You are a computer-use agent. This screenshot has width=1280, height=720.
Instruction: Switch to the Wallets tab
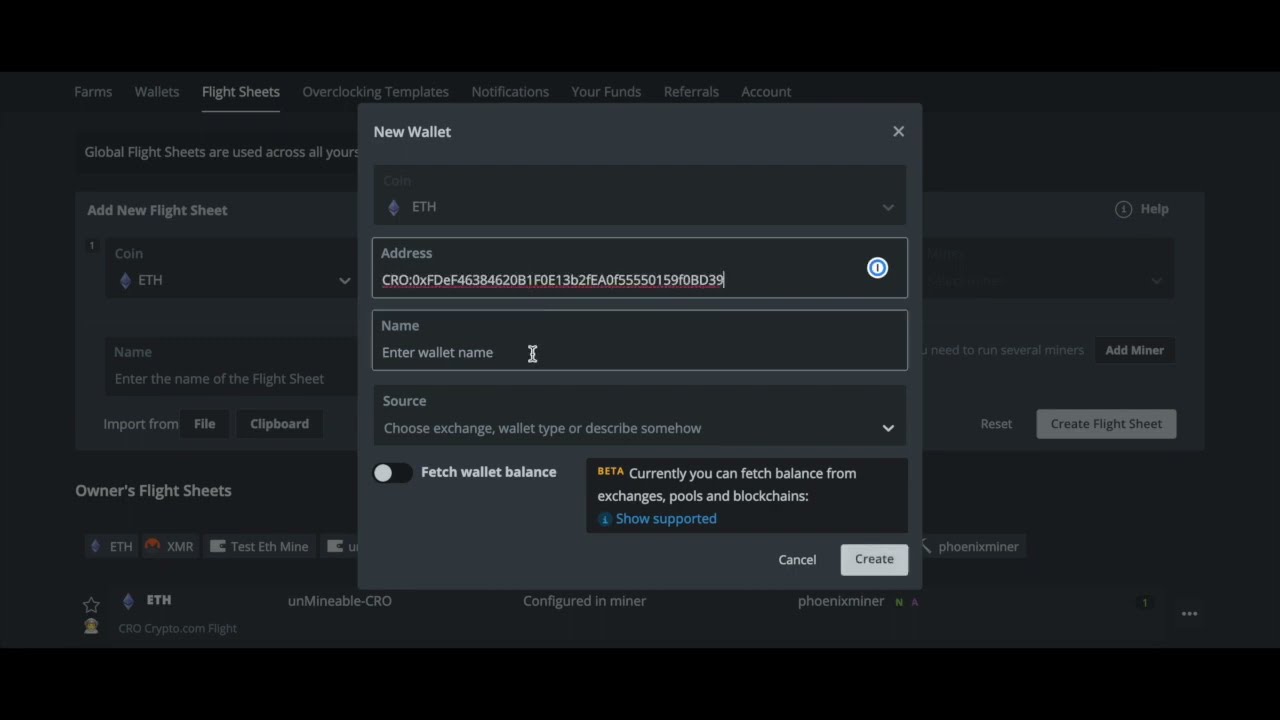157,91
